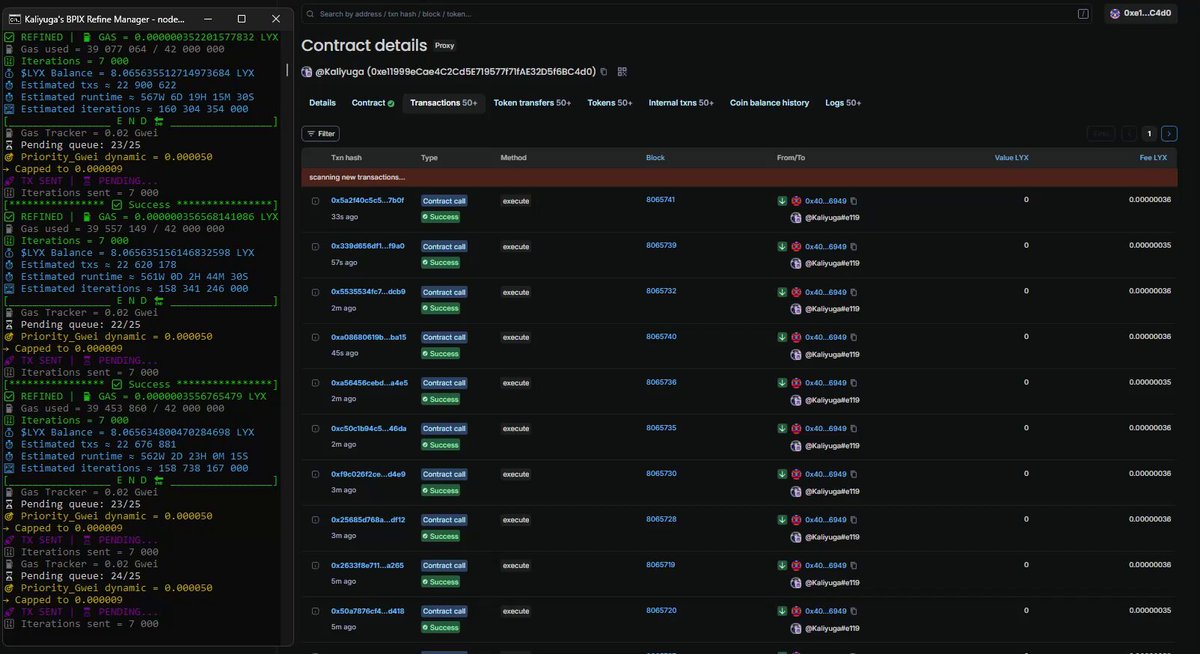This screenshot has width=1200, height=654.
Task: Click the Block column header
Action: [655, 158]
